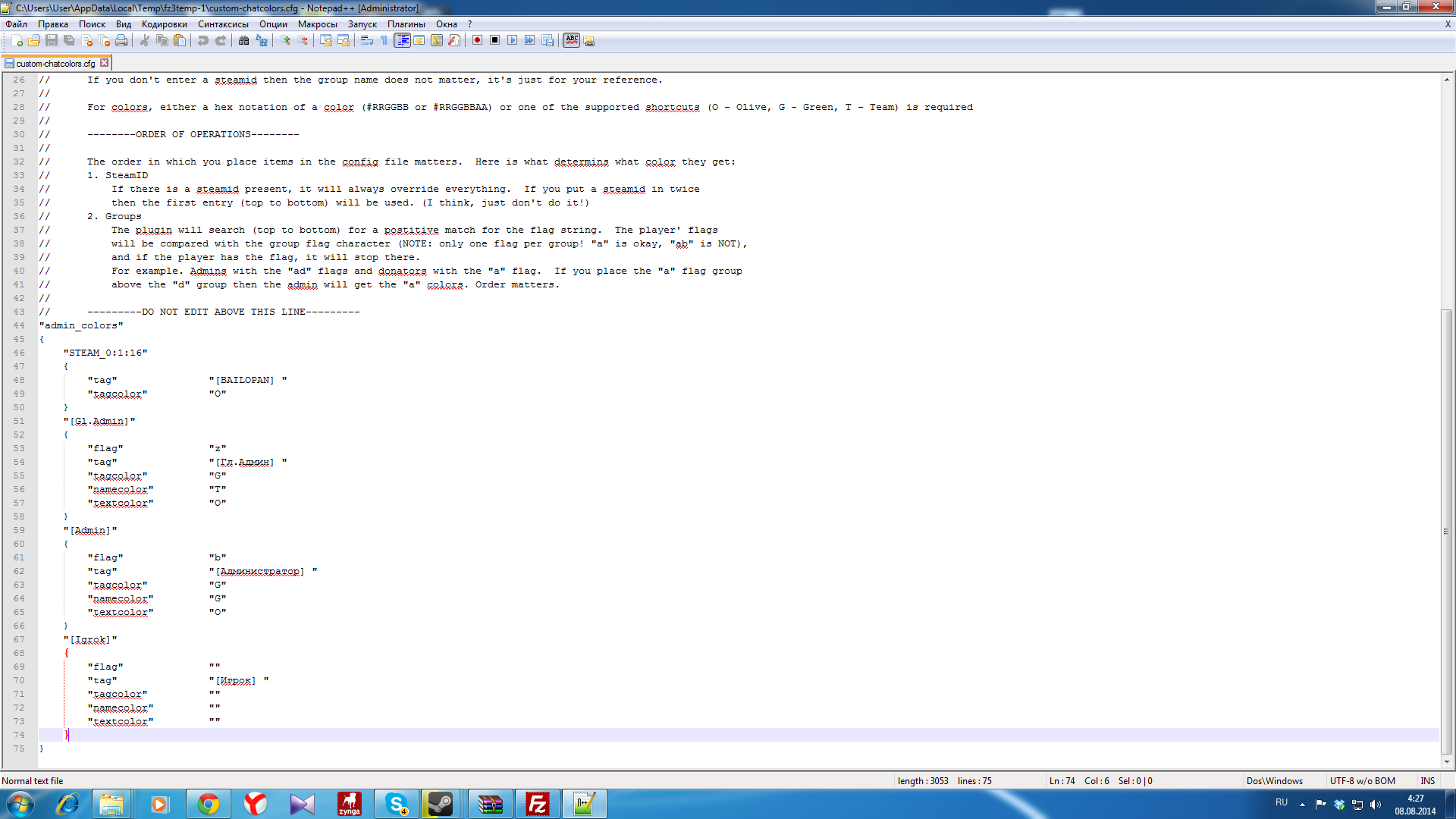
Task: Click the Save file icon
Action: 52,41
